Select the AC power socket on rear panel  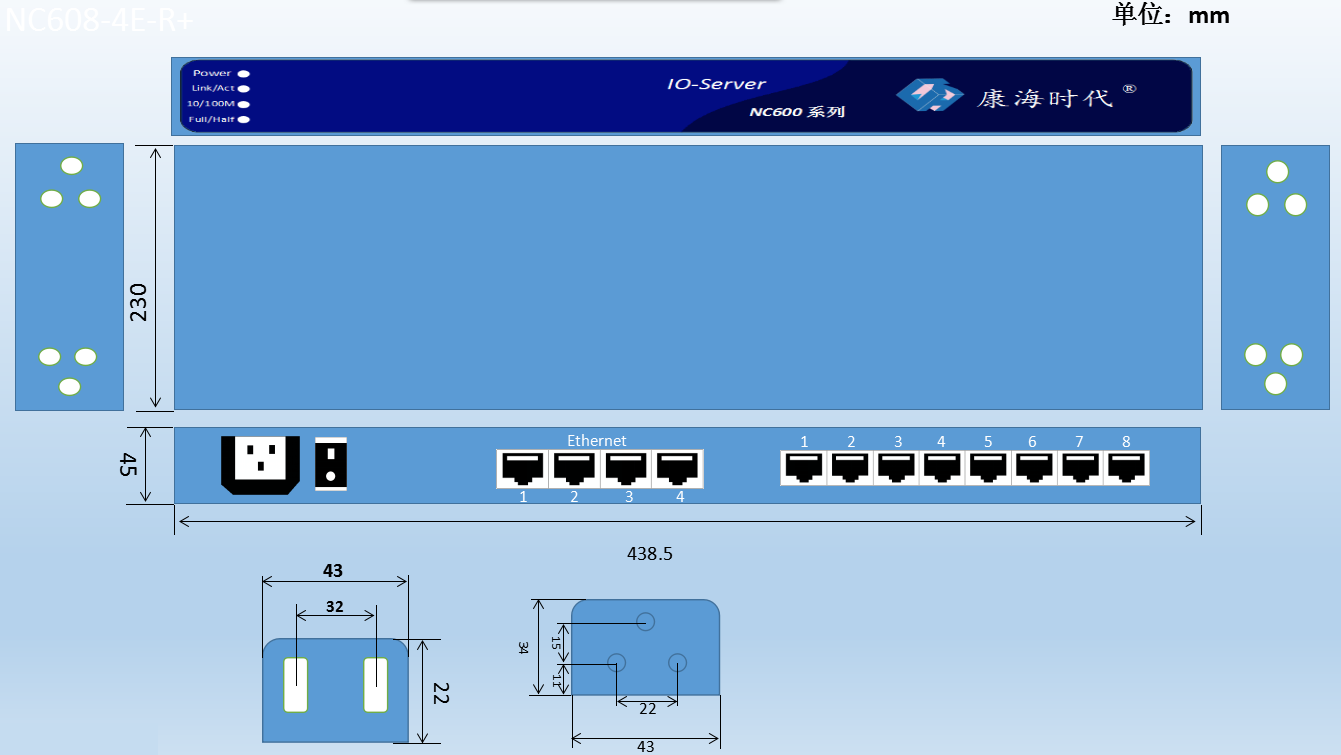(260, 465)
